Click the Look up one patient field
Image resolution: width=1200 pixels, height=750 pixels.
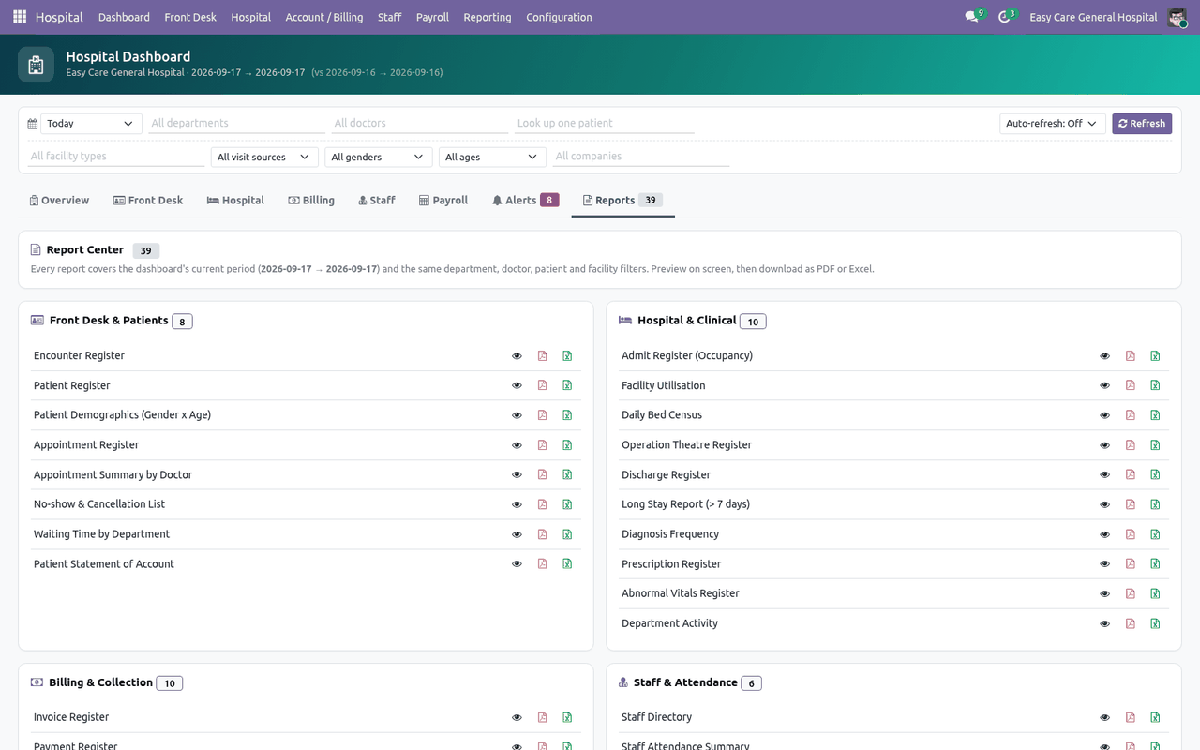coord(604,124)
